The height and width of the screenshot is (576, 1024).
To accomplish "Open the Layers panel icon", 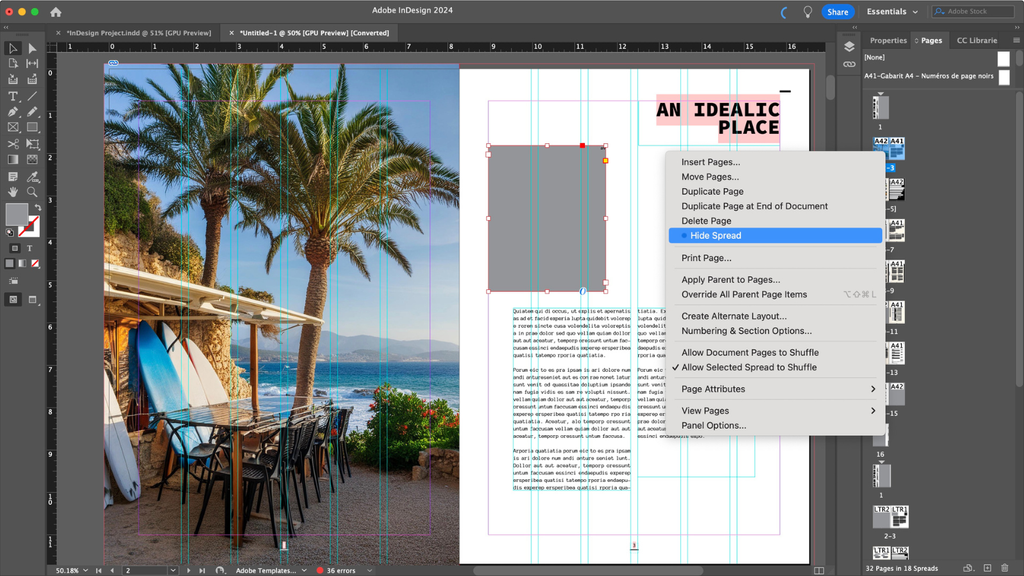I will pyautogui.click(x=849, y=46).
